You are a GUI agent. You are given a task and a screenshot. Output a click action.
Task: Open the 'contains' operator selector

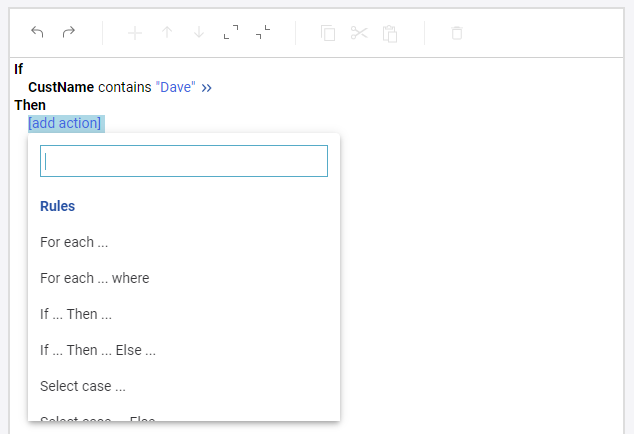(x=124, y=88)
